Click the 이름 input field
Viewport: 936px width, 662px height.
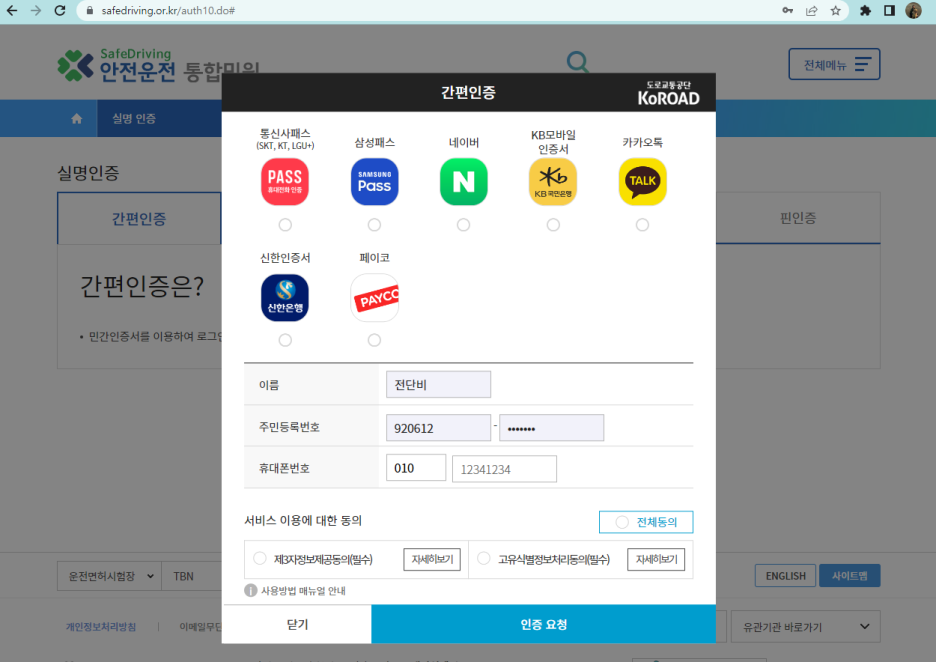pos(438,384)
